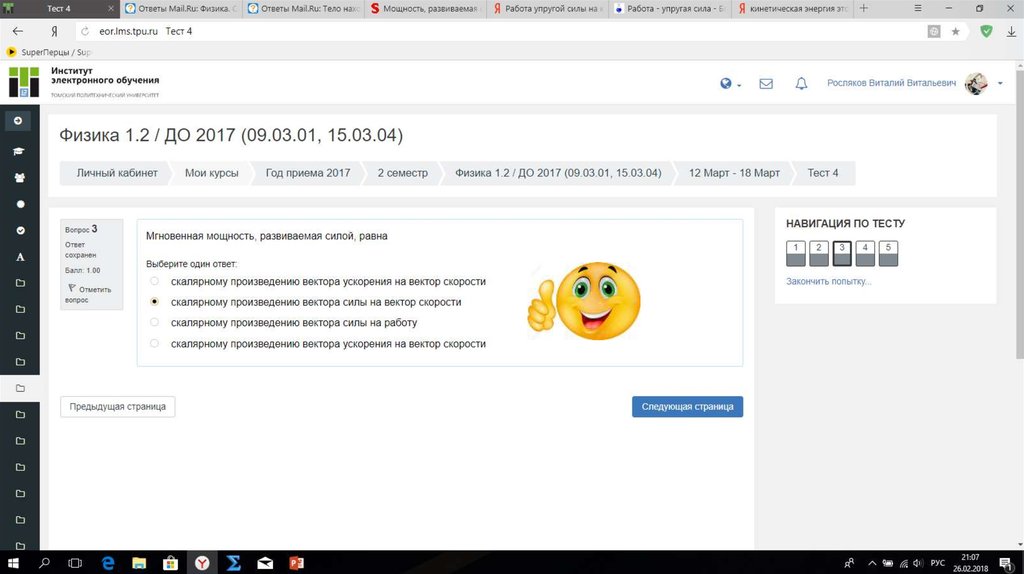Select answer вектора силы на работу
The width and height of the screenshot is (1024, 574).
point(154,323)
